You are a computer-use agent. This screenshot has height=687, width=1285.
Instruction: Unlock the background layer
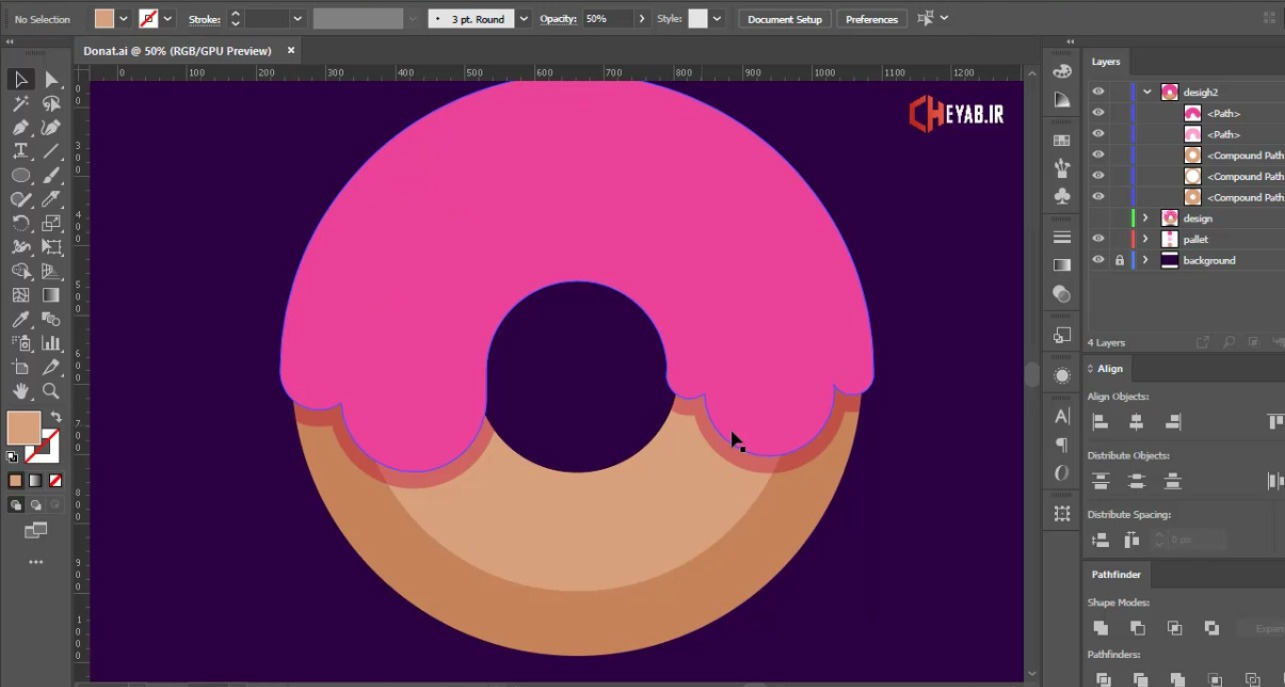[1119, 260]
